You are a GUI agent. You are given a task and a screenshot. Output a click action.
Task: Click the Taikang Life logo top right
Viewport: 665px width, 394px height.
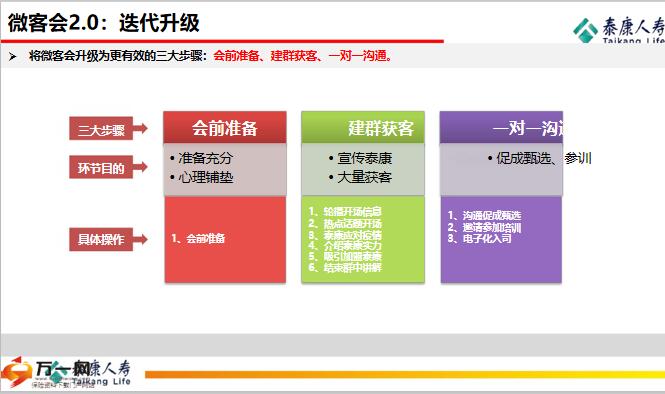coord(619,30)
